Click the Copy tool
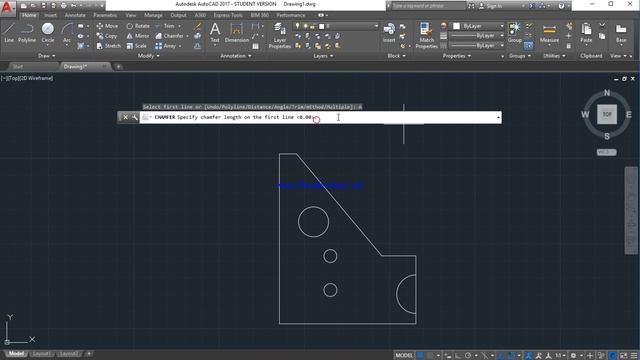 [107, 36]
